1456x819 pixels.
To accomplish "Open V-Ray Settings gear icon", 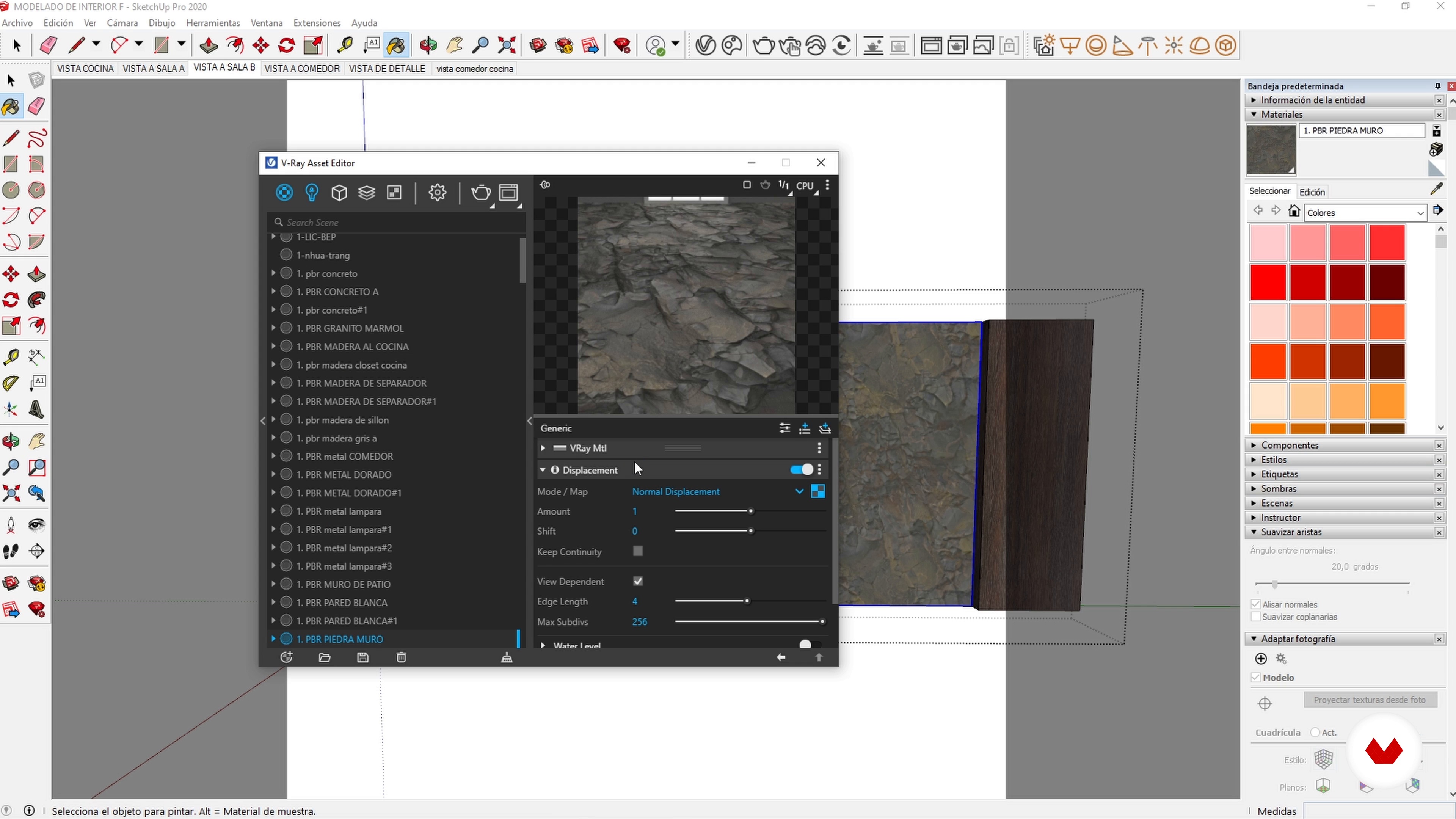I will [437, 193].
